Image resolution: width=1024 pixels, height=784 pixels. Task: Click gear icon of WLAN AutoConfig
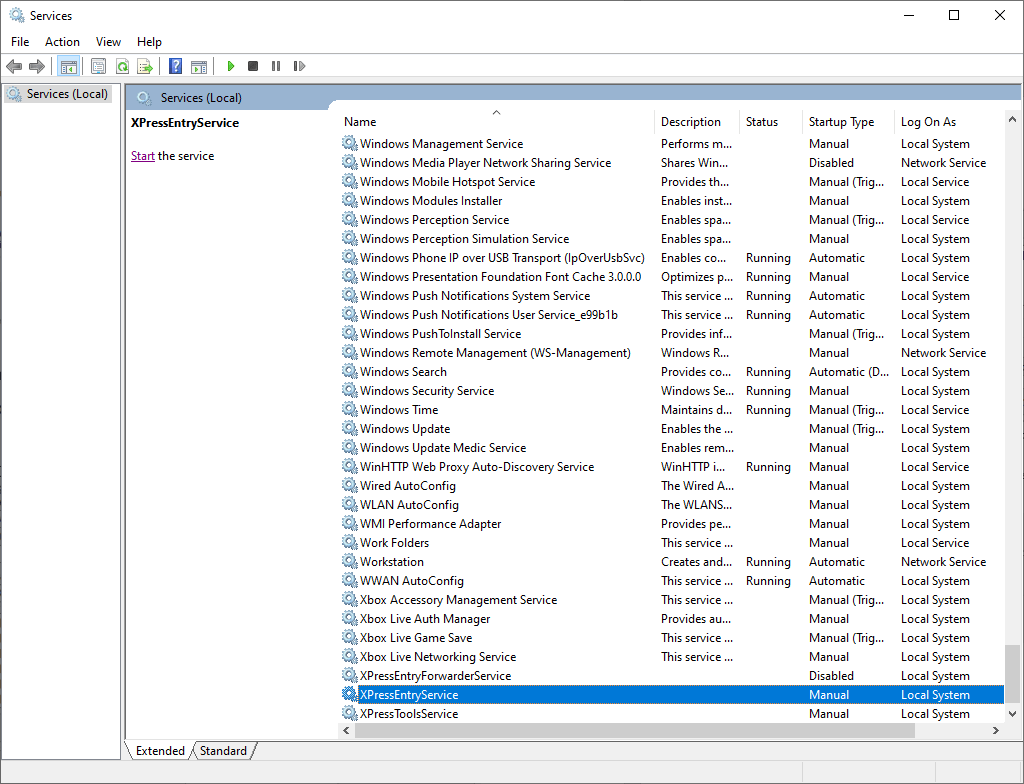pos(350,504)
